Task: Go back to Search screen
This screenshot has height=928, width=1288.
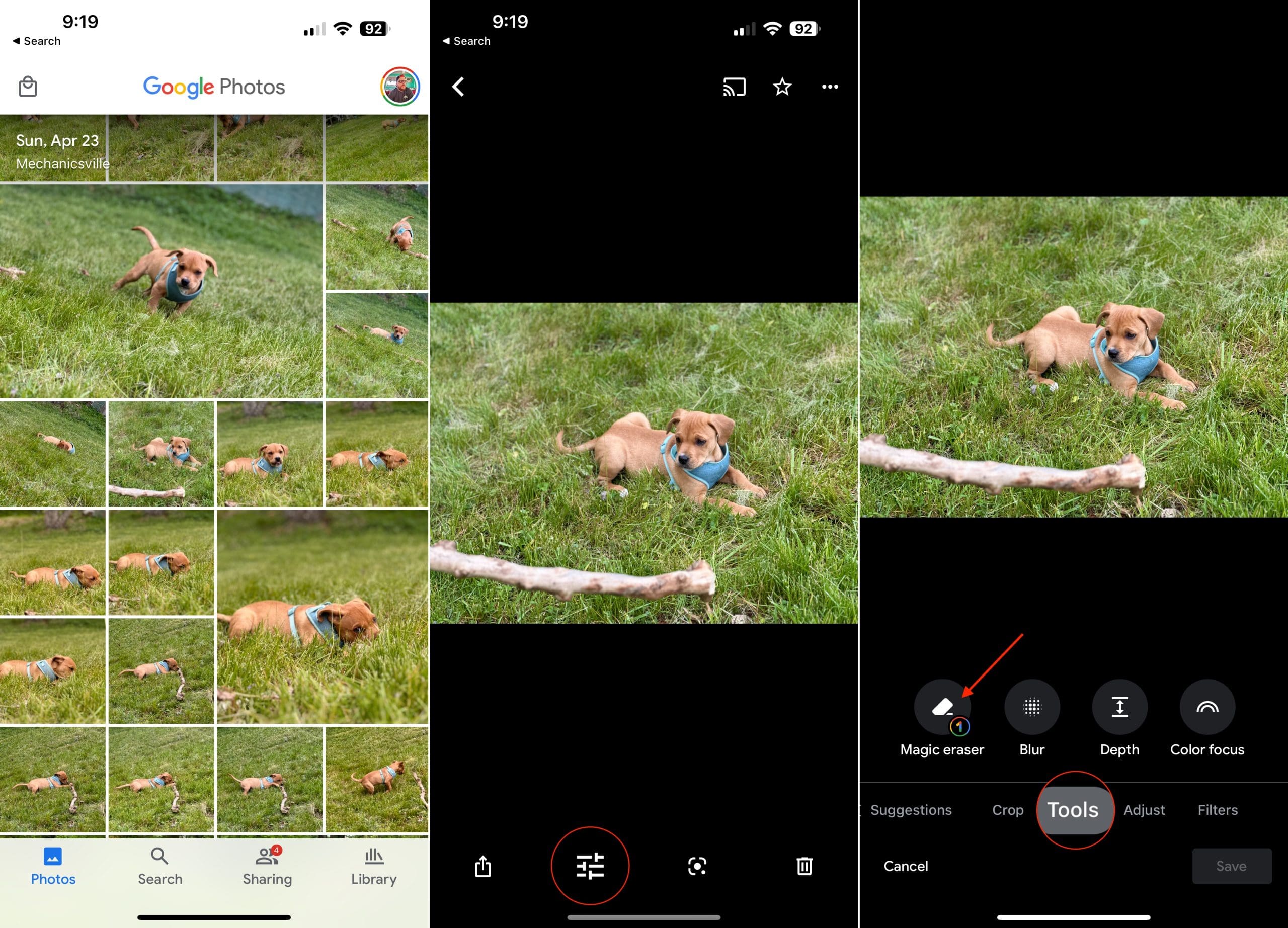Action: click(35, 41)
